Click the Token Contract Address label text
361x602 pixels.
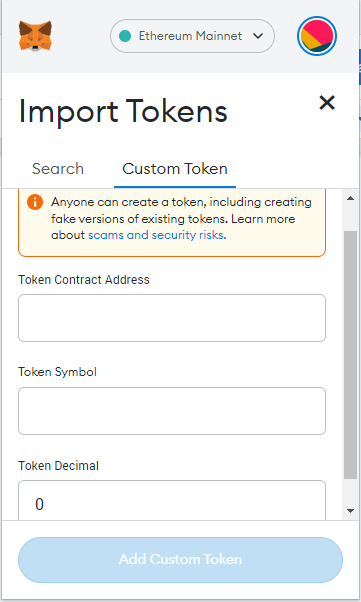point(84,280)
